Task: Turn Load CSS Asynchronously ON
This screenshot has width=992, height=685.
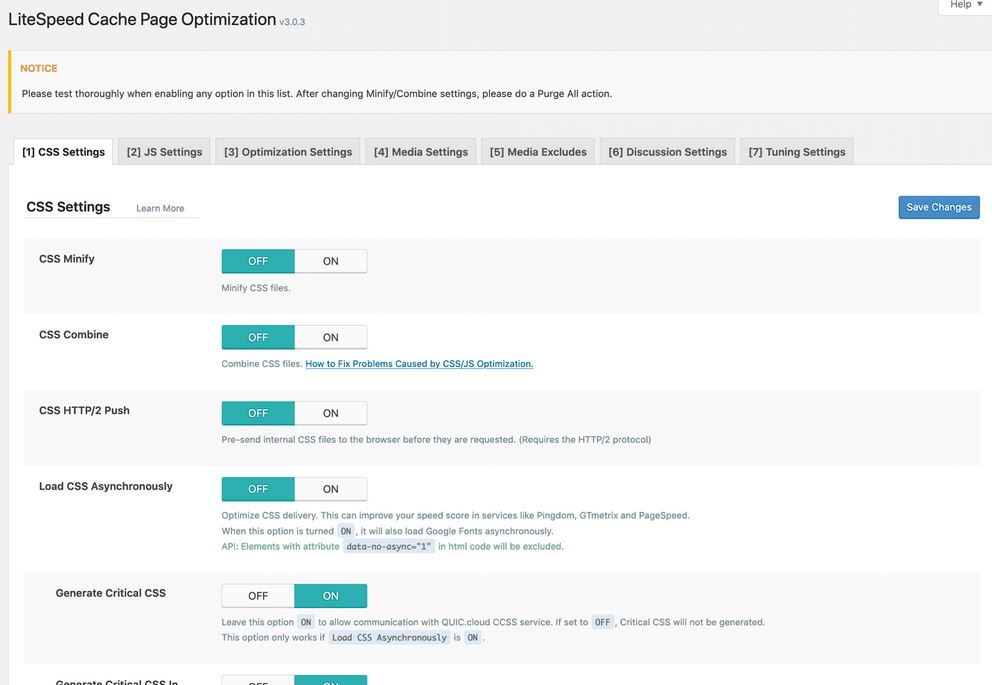Action: point(331,489)
